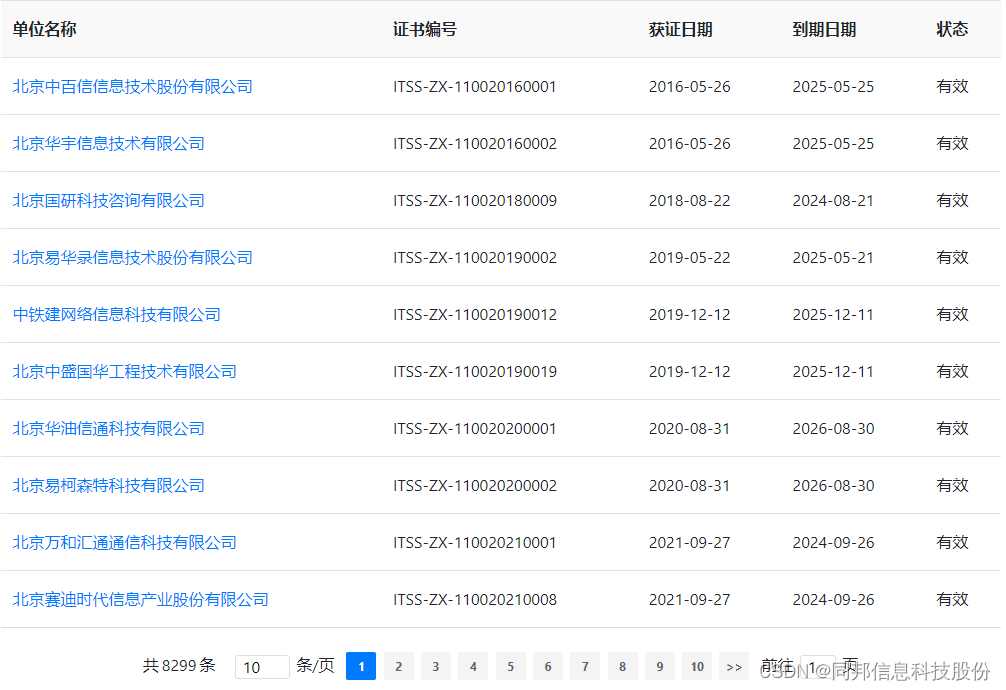1006x690 pixels.
Task: Click issue date 2018-08-22
Action: (x=690, y=201)
